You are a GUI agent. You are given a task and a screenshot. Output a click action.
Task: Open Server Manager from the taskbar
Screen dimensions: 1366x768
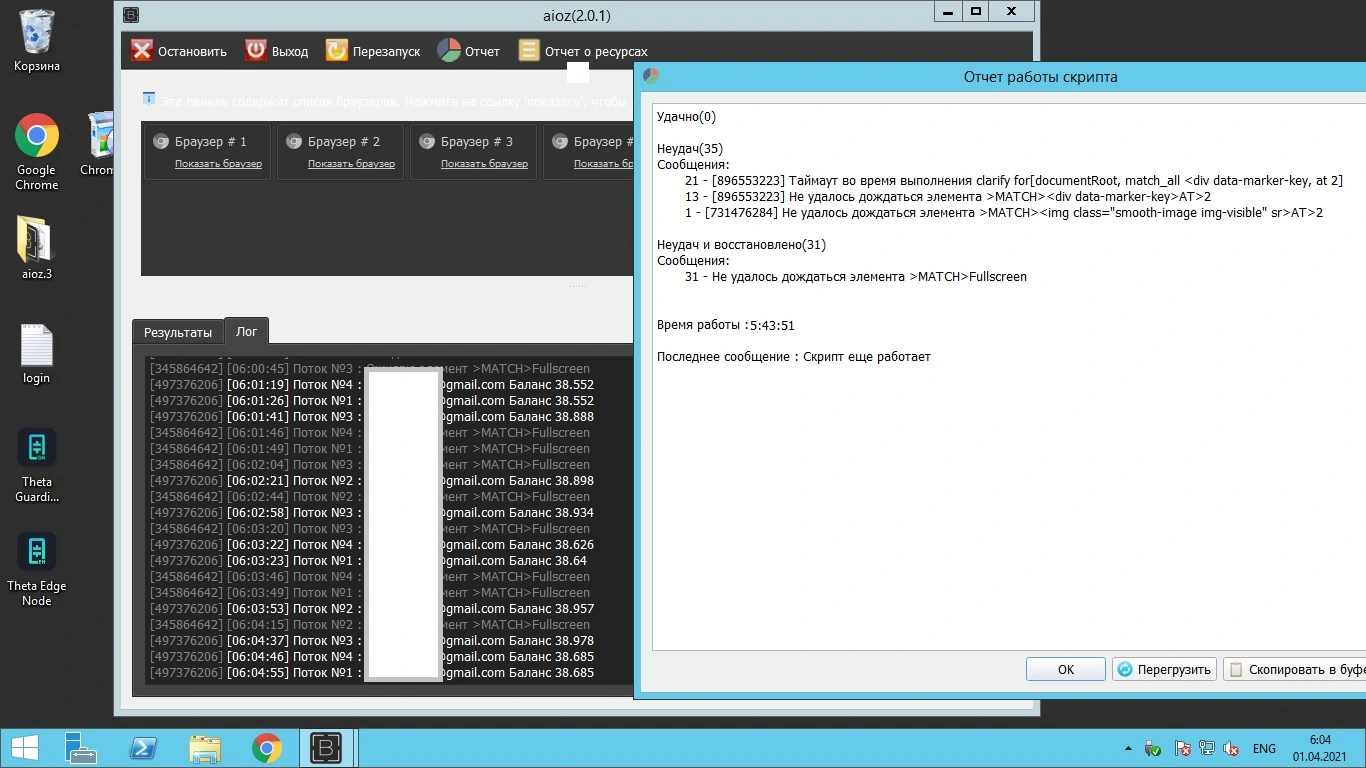point(80,748)
